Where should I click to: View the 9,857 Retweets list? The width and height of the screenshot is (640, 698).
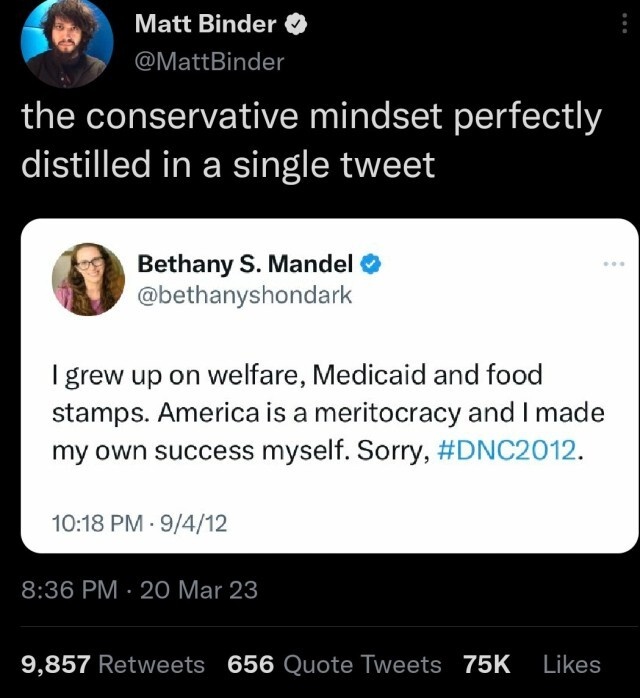coord(113,665)
